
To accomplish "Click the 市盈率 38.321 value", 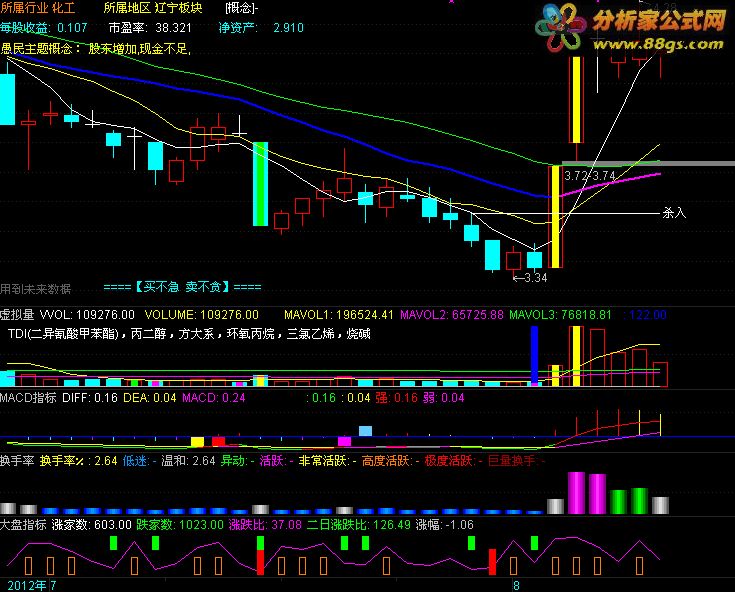I will 150,28.
